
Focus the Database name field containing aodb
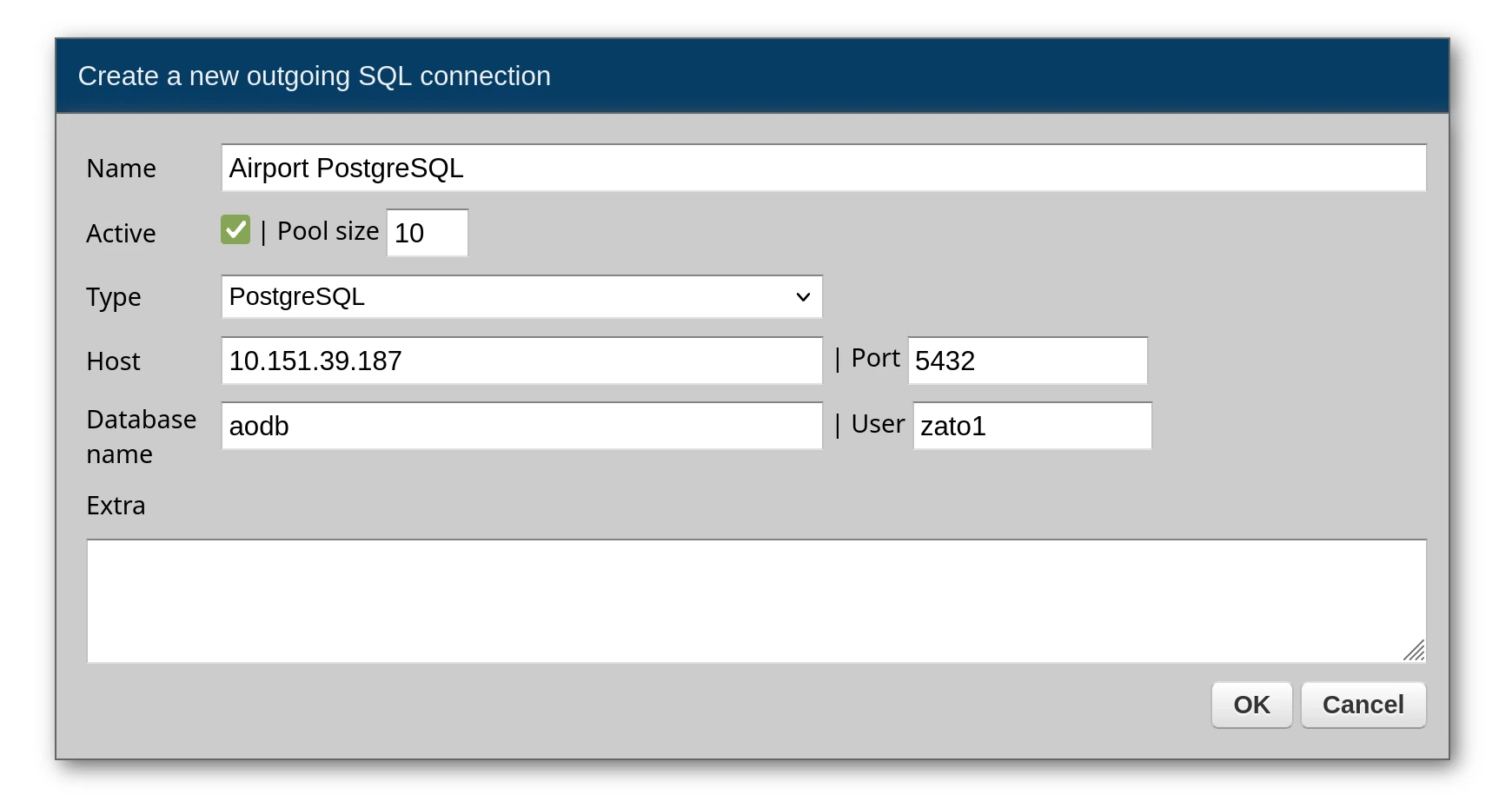[521, 426]
